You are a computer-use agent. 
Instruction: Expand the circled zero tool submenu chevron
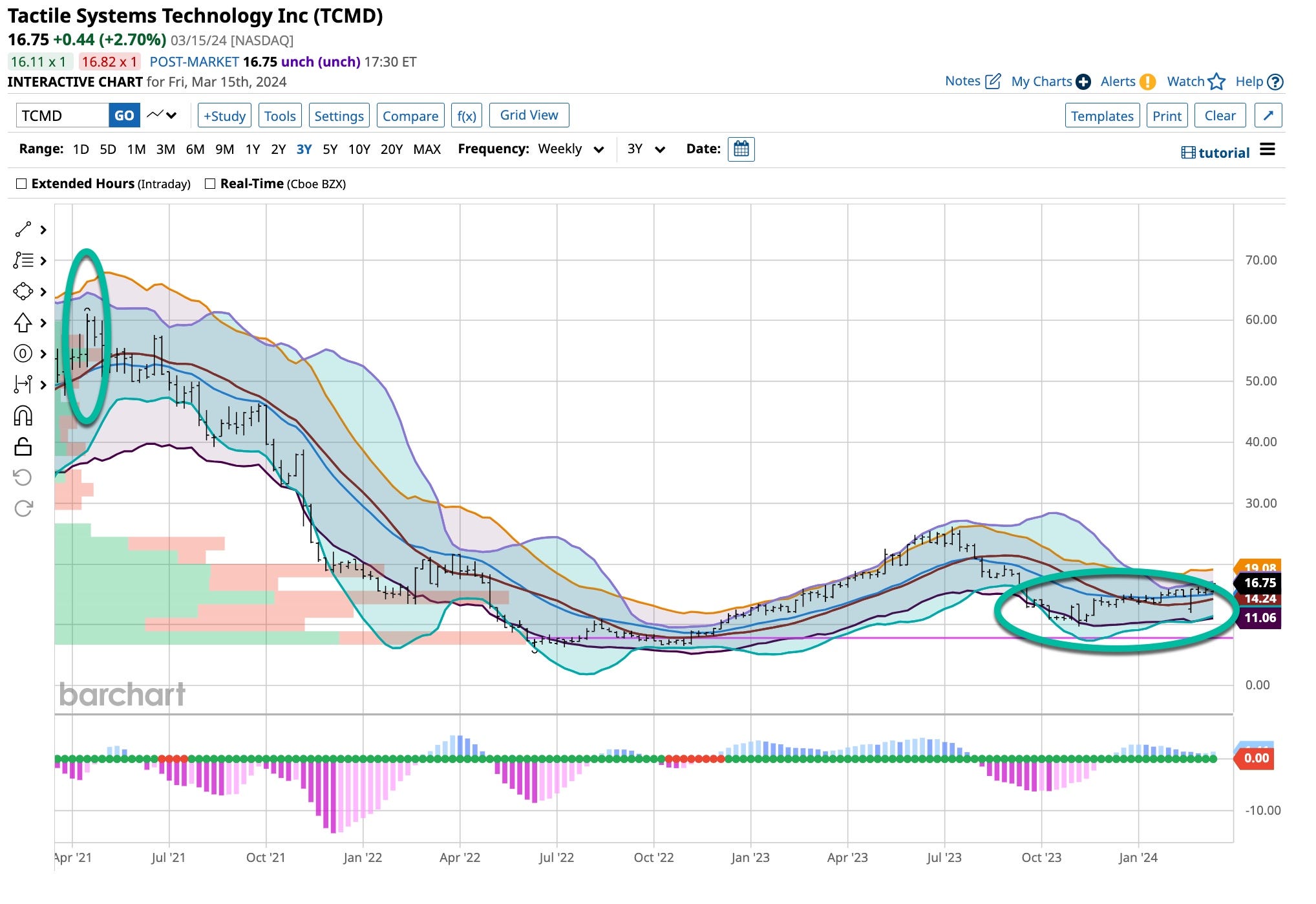click(x=43, y=354)
